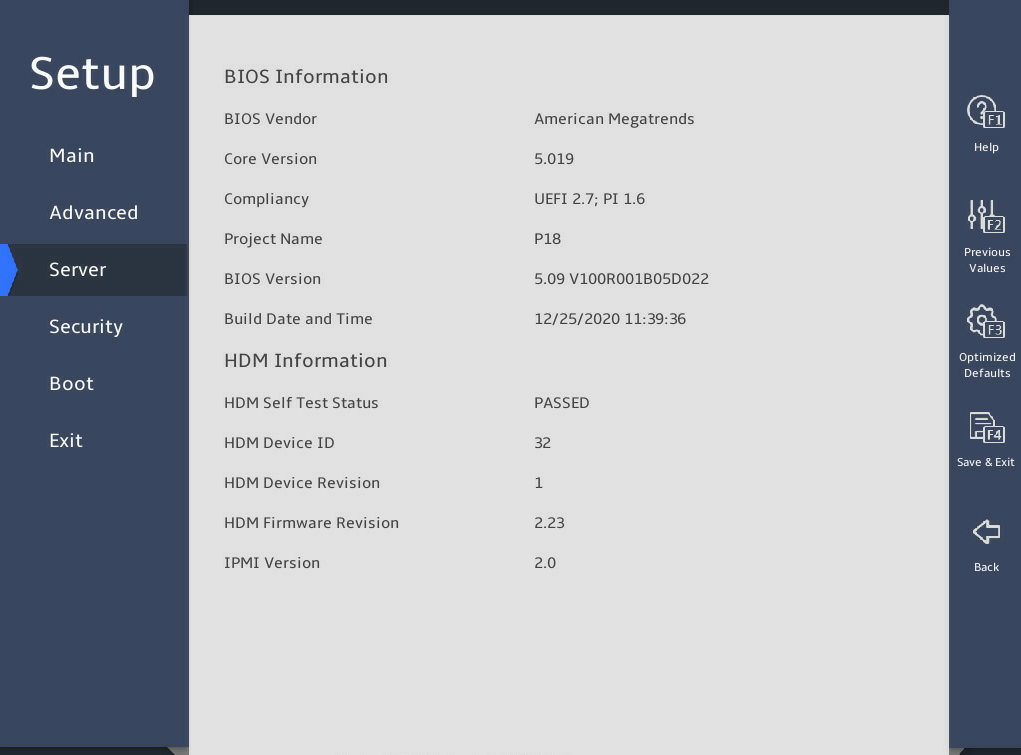Click the 12/25/2020 11:39:36 value

tap(609, 319)
